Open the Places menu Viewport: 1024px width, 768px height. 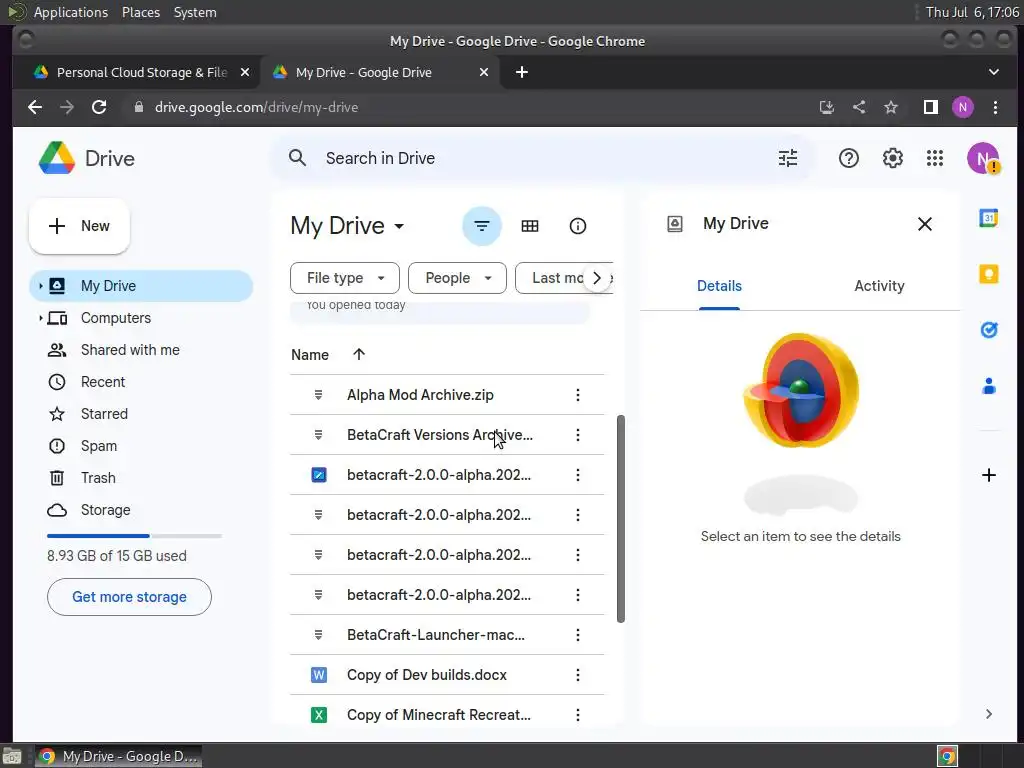click(140, 12)
